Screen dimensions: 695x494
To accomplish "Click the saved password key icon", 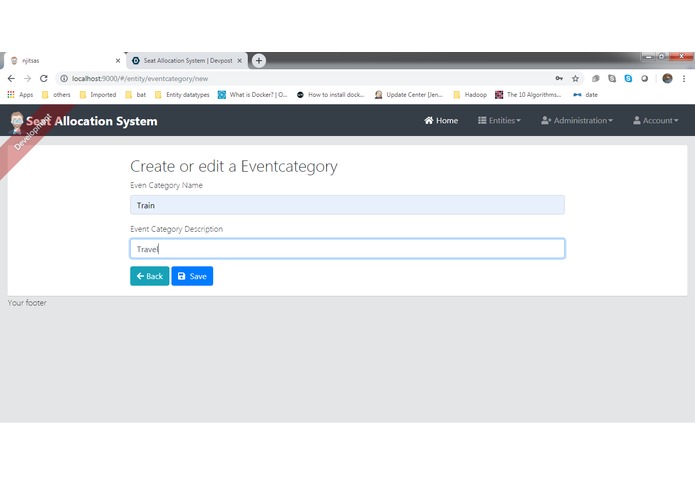I will coord(559,78).
